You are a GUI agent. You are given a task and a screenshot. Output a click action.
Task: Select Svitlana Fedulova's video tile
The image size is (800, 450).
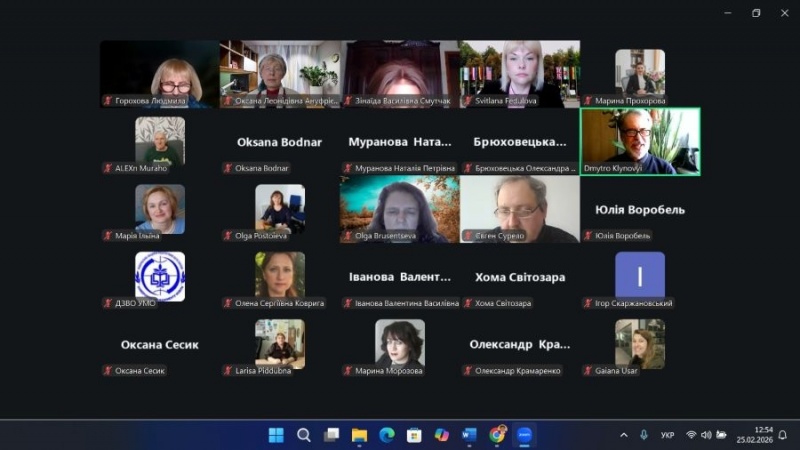520,72
